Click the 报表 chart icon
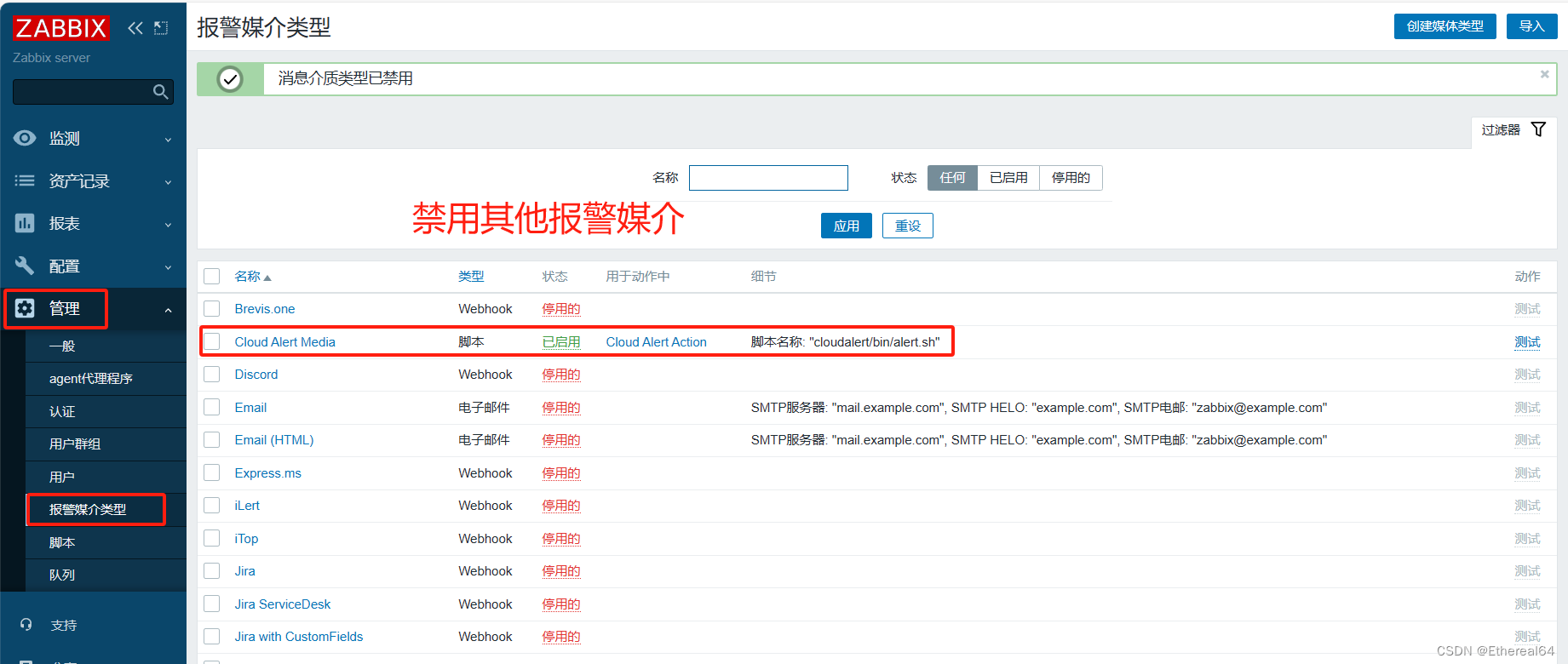The height and width of the screenshot is (664, 1568). tap(25, 223)
